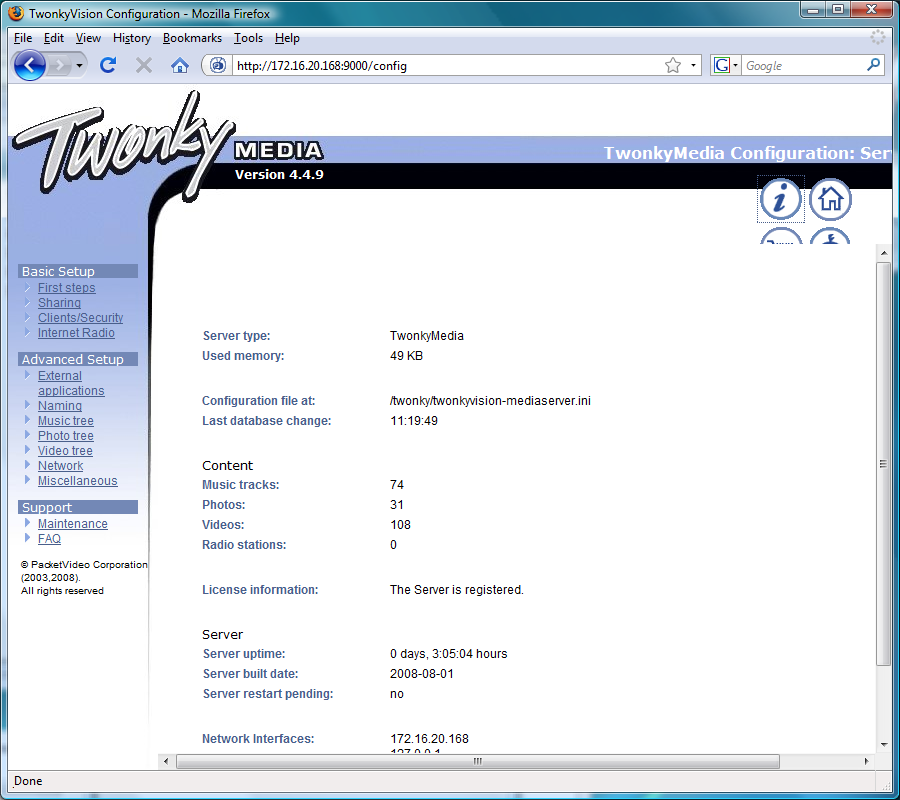Screen dimensions: 900x800
Task: Click the Videos count 108
Action: pos(400,525)
